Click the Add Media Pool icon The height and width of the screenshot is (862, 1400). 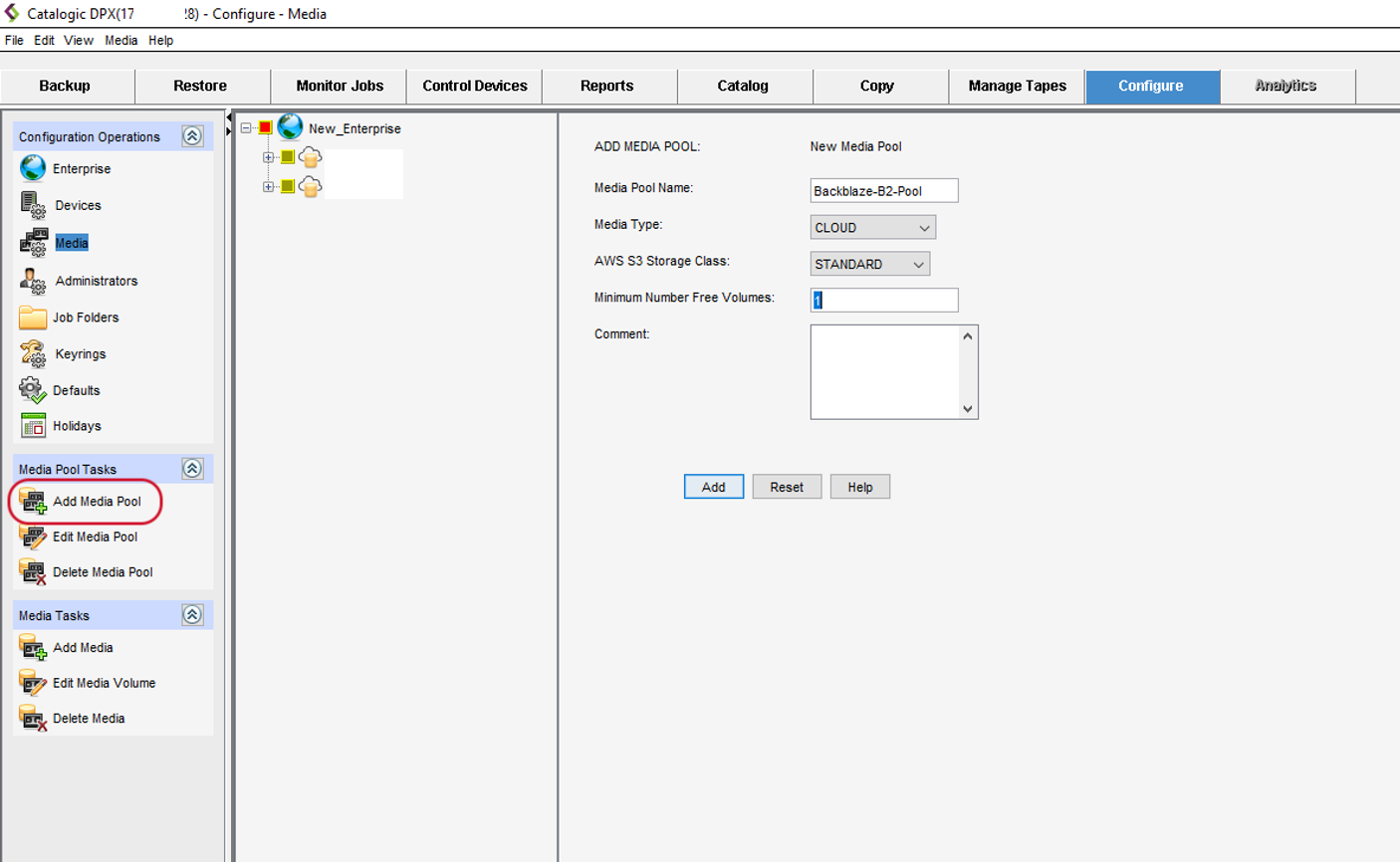pyautogui.click(x=33, y=501)
